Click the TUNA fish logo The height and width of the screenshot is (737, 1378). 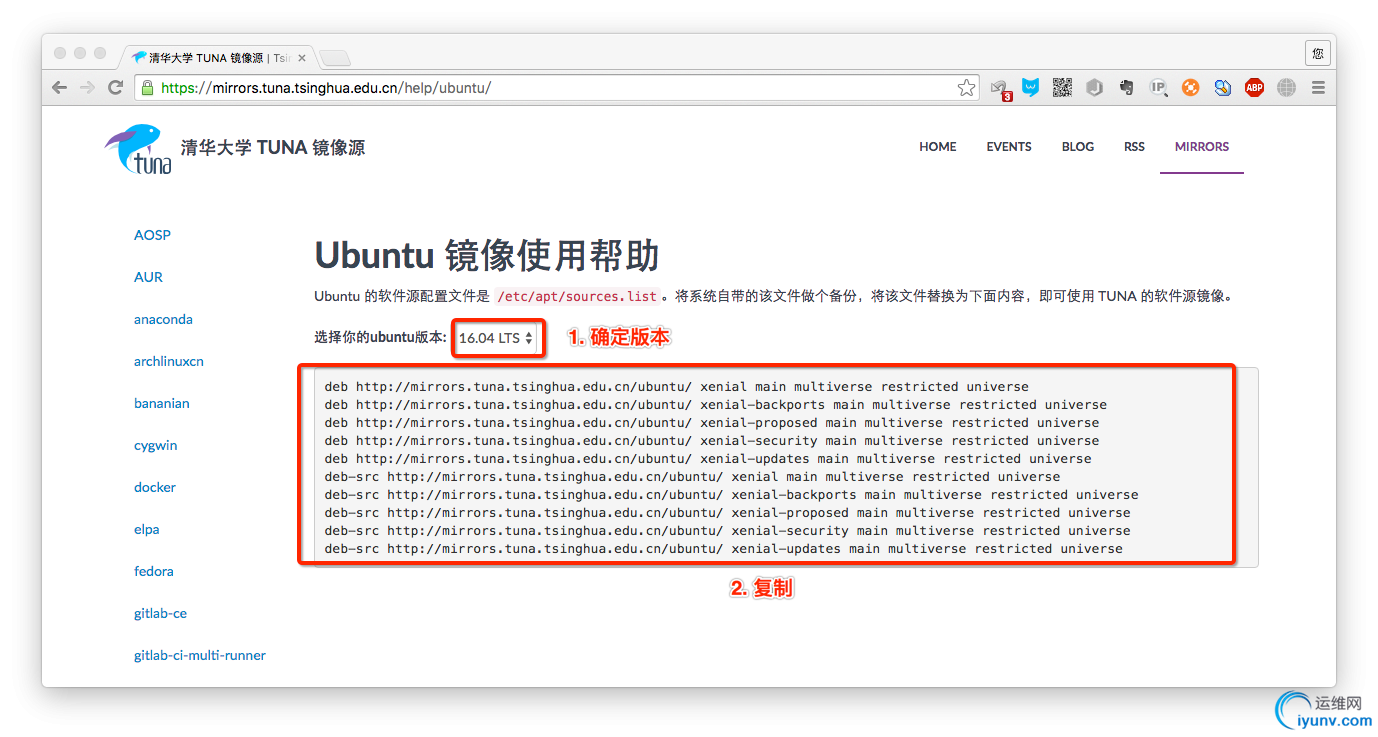[138, 149]
